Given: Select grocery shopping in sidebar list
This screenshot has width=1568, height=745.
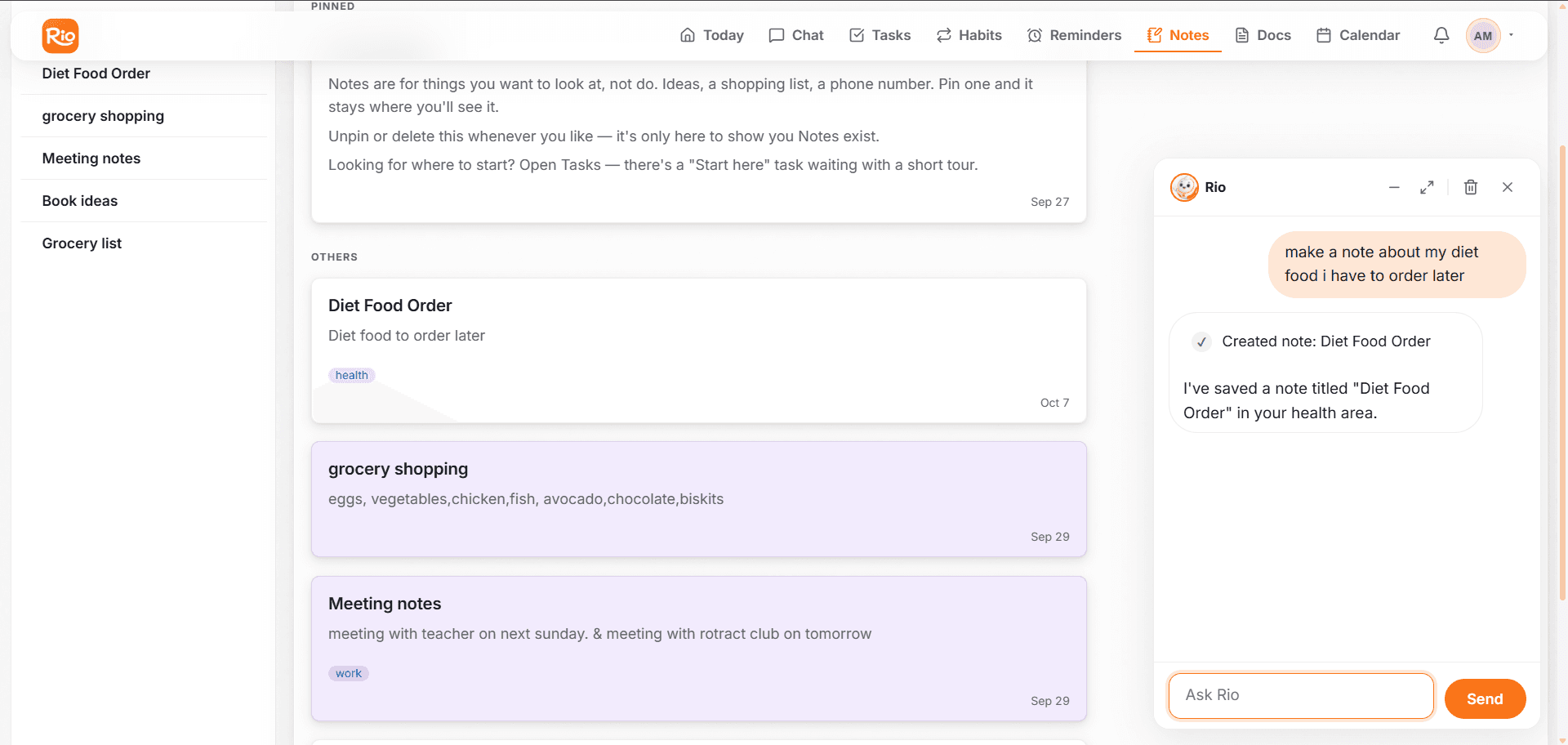Looking at the screenshot, I should (x=144, y=116).
